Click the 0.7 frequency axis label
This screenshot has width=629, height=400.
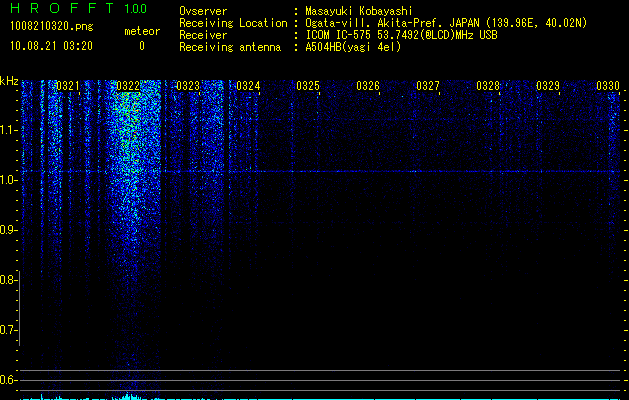[8, 330]
